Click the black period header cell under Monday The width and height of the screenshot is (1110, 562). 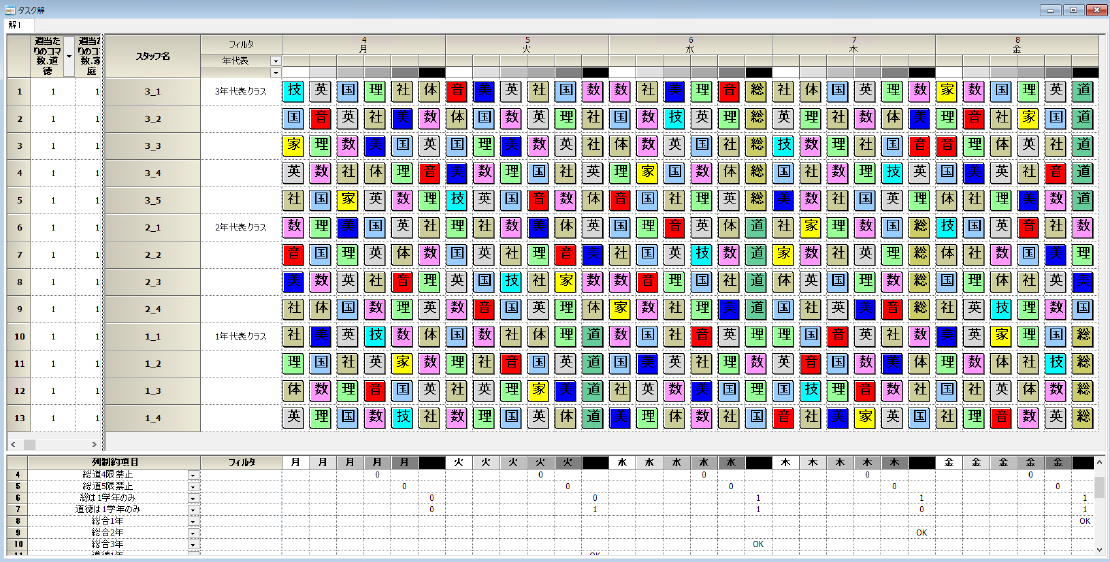tap(432, 72)
